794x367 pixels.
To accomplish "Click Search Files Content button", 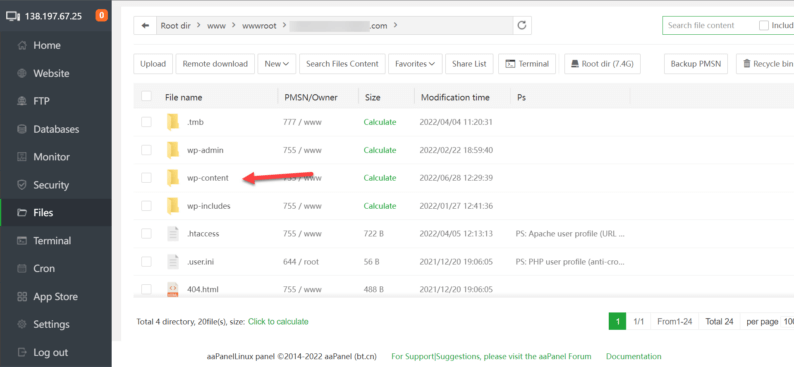I will point(342,64).
